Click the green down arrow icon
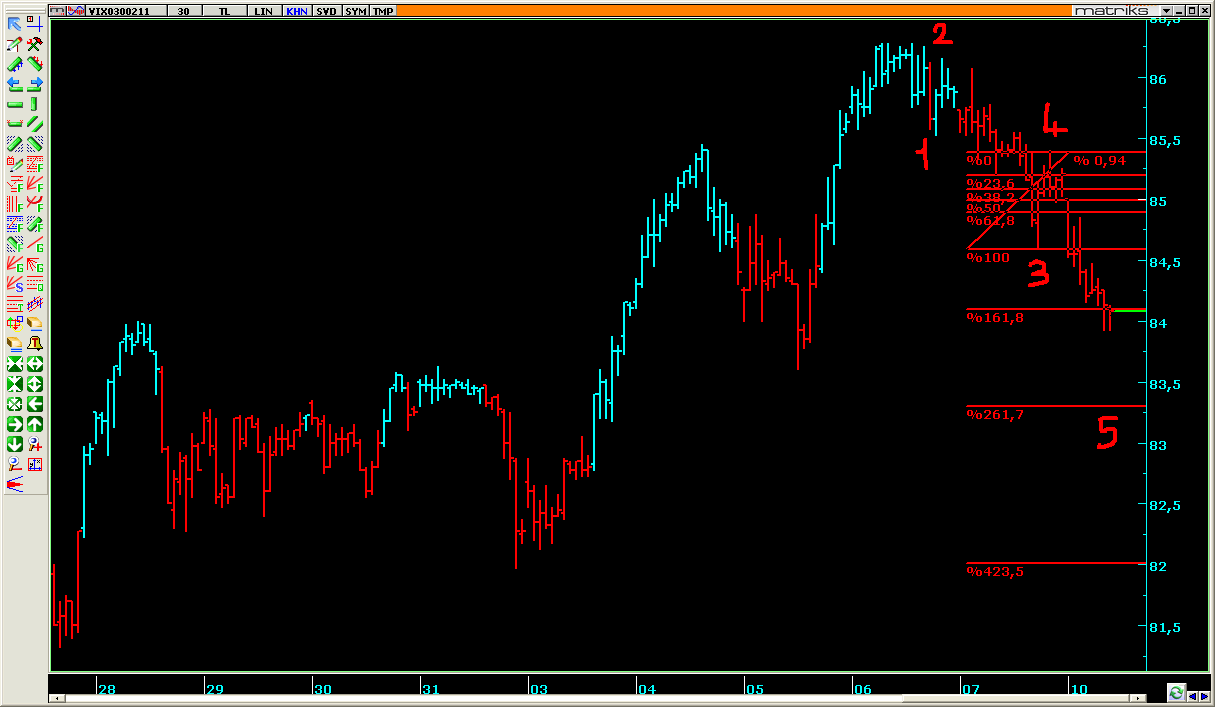 pyautogui.click(x=15, y=444)
